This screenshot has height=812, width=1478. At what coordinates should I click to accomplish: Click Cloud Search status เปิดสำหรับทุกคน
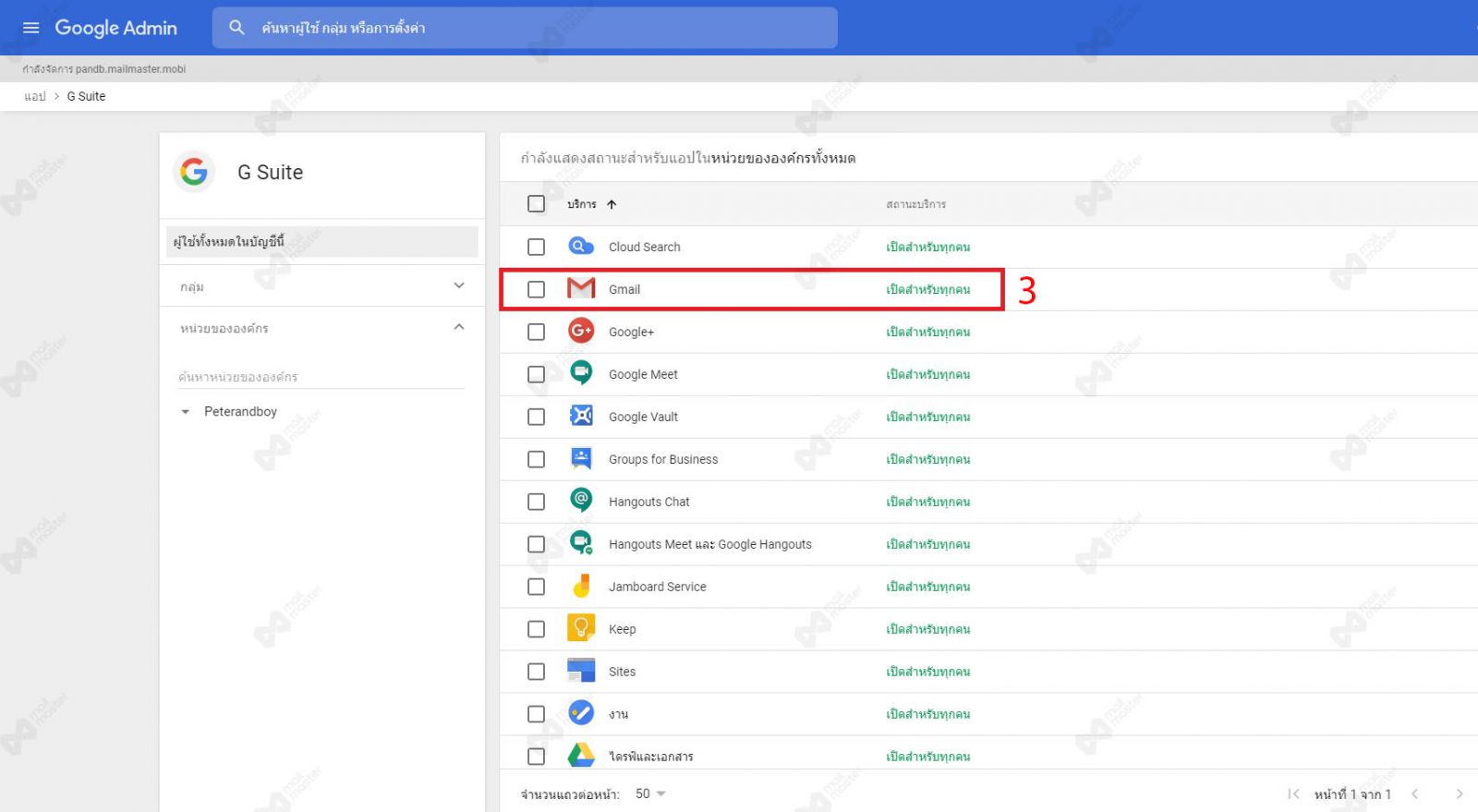pos(927,247)
